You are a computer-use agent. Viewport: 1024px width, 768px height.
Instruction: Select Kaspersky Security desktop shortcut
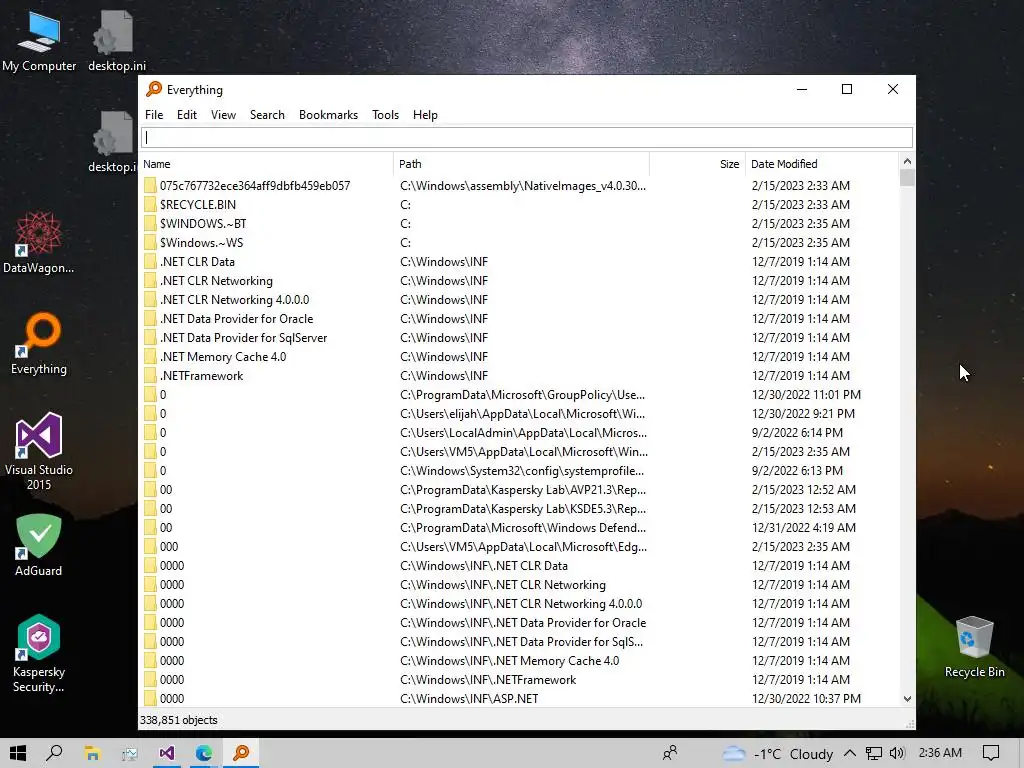39,653
